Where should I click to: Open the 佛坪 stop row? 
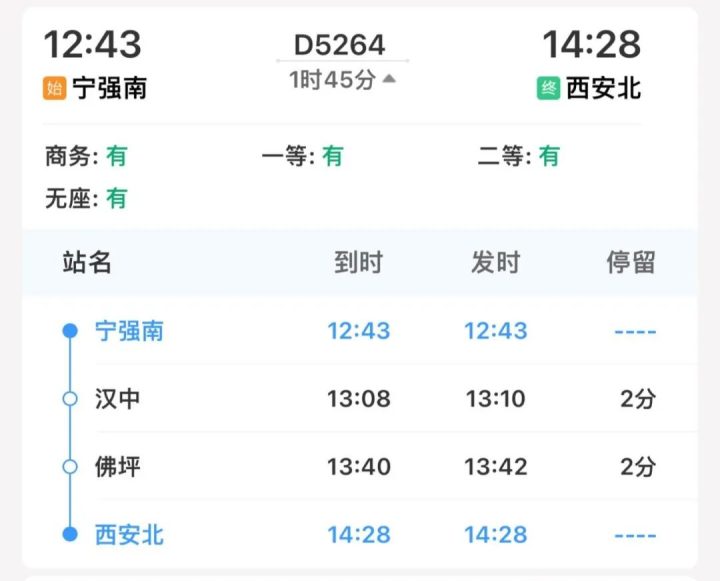360,467
